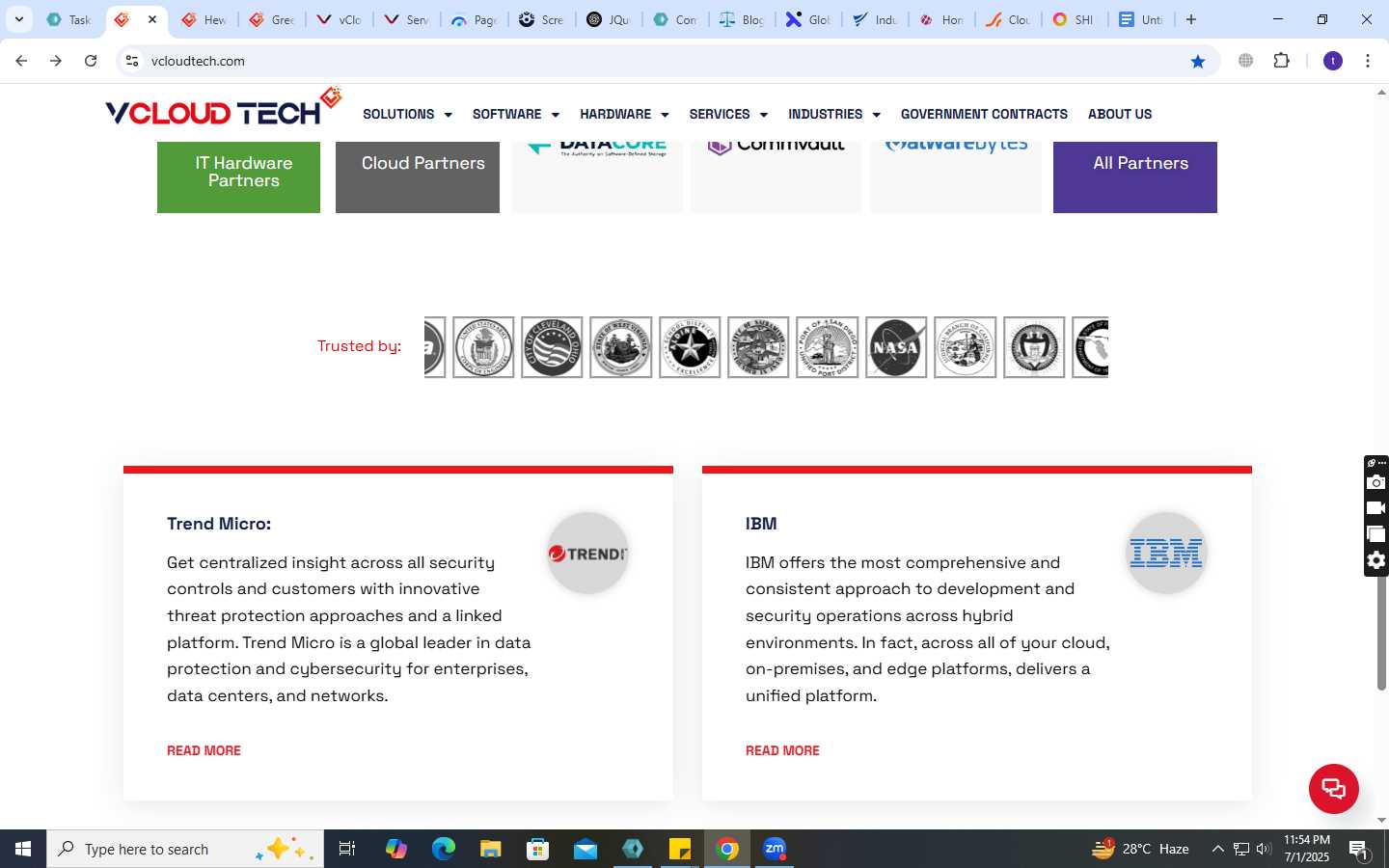Select IT Hardware Partners button

(x=238, y=177)
